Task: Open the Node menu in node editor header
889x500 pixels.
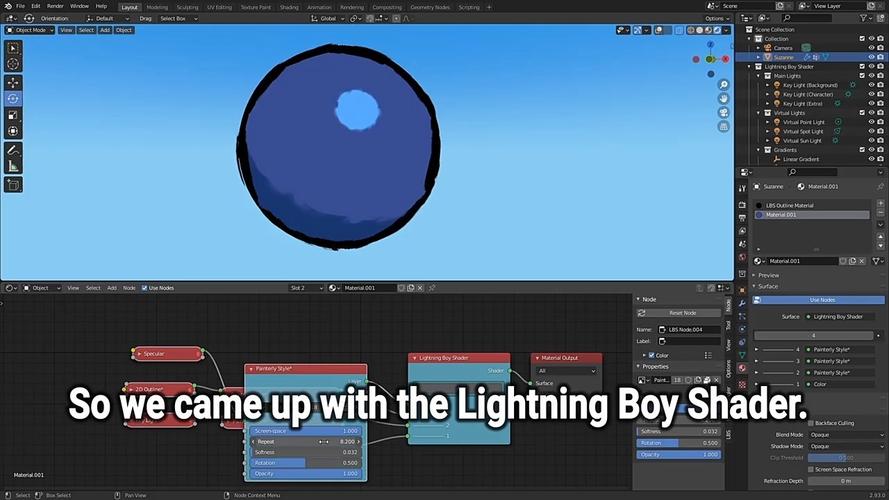Action: pyautogui.click(x=129, y=288)
